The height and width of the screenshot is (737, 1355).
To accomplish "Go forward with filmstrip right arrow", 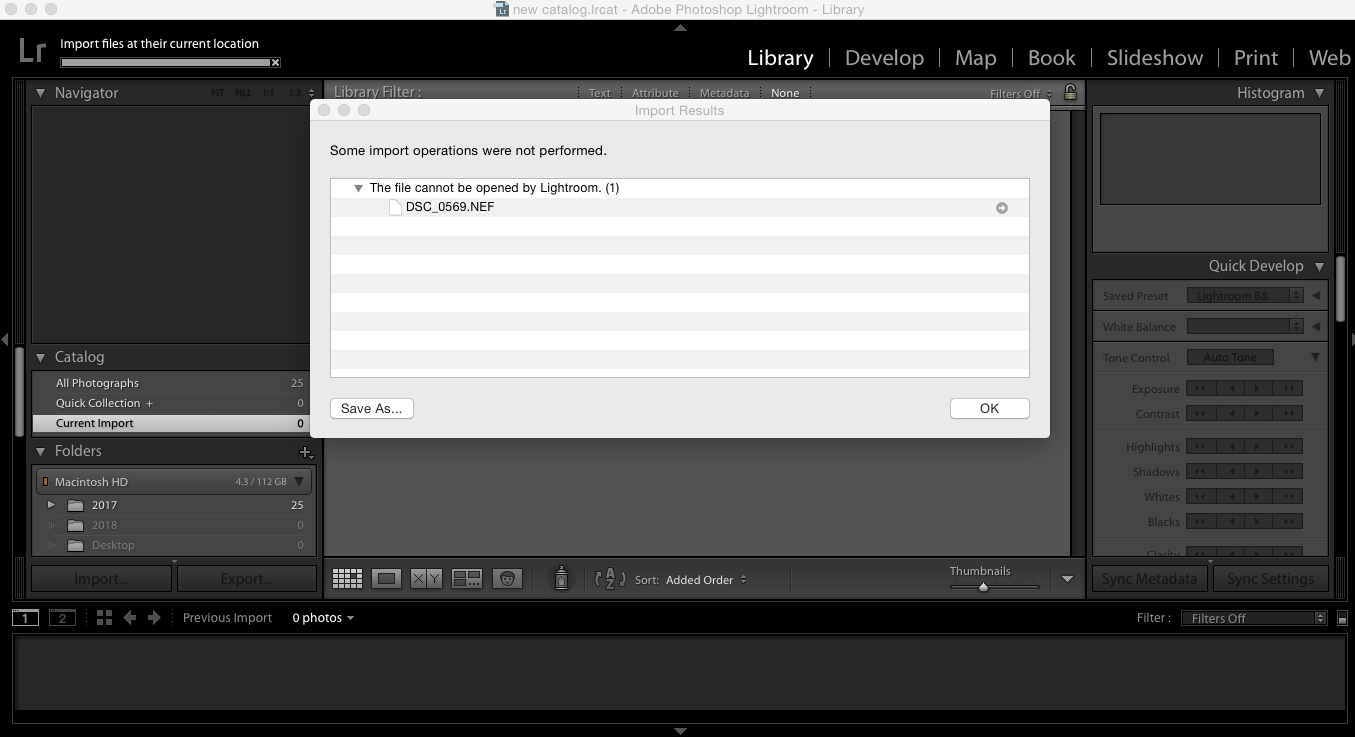I will (x=154, y=618).
